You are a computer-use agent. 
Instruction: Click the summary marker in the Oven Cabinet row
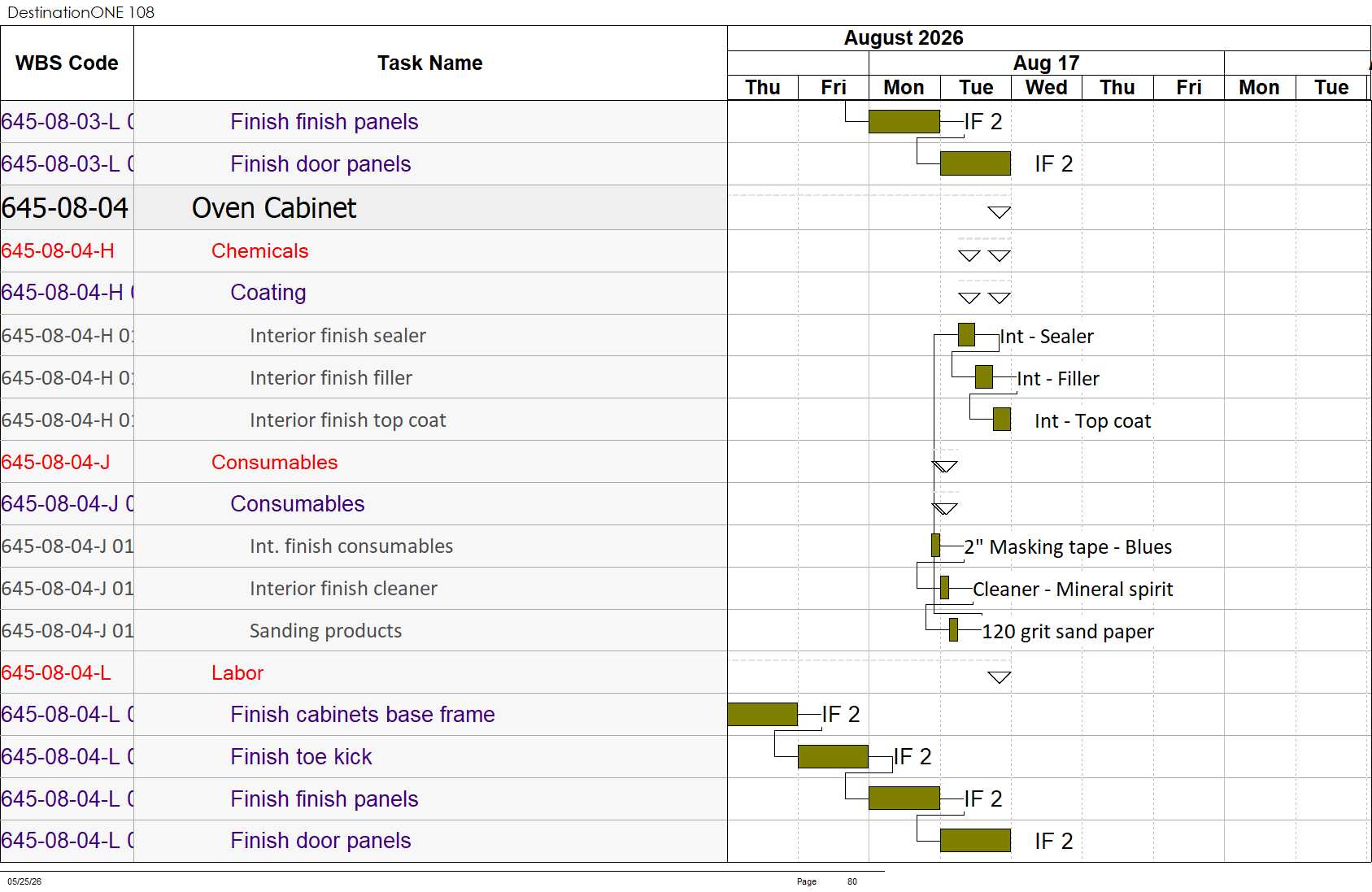999,212
